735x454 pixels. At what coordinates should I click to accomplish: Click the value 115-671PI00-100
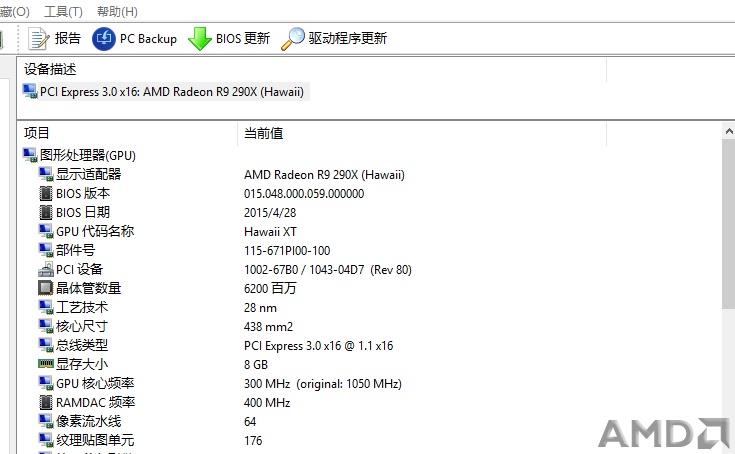tap(287, 251)
